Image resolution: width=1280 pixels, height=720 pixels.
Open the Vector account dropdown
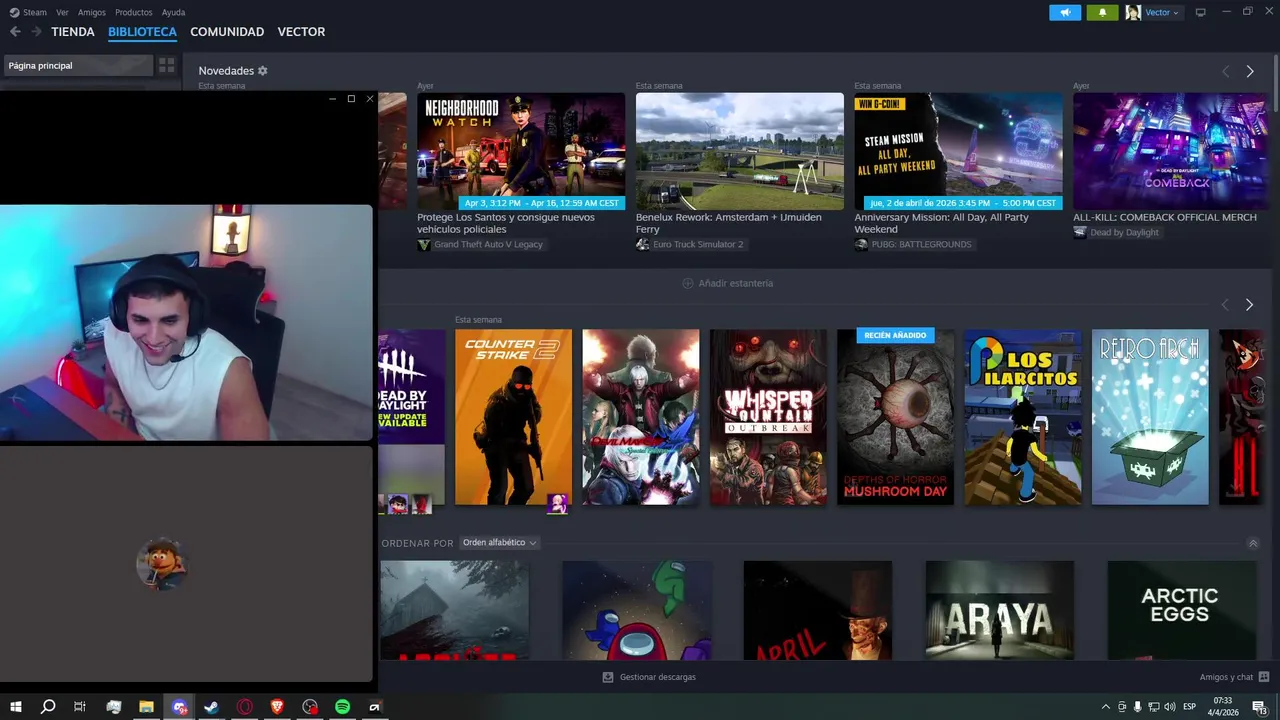(x=1163, y=12)
